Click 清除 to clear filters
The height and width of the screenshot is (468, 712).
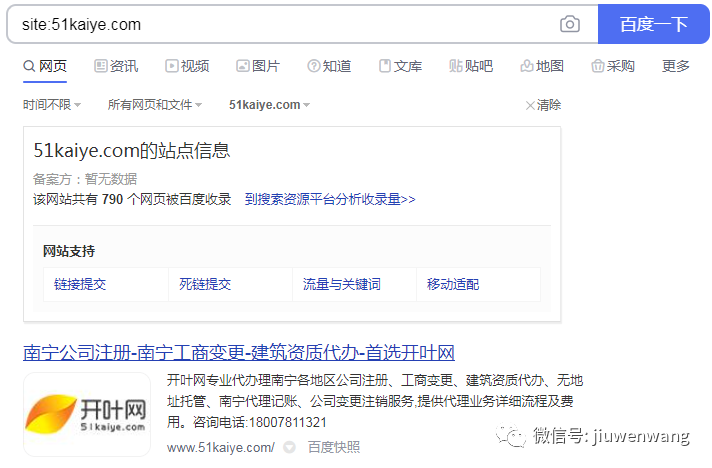click(543, 105)
